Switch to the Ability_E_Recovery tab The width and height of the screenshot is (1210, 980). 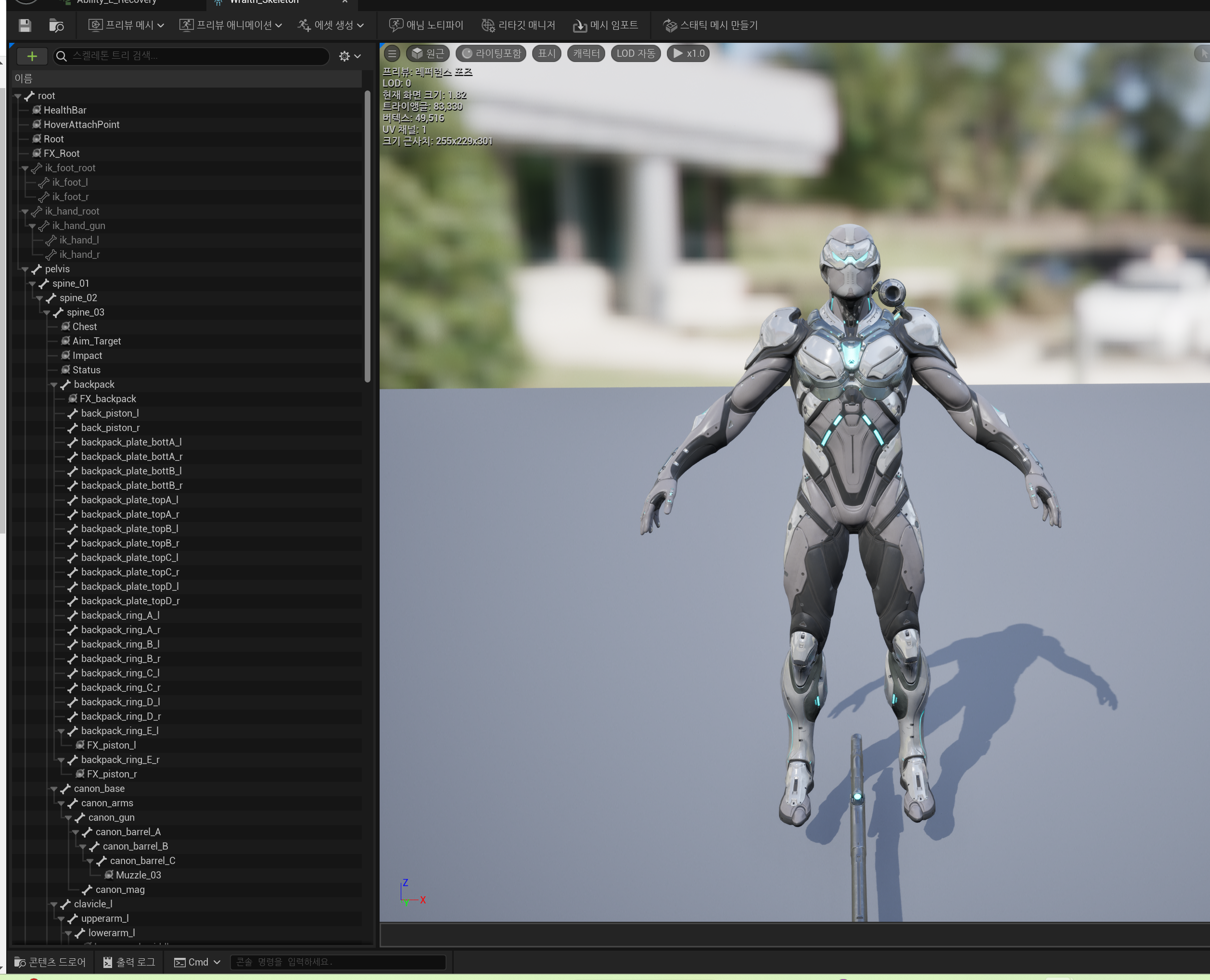click(x=116, y=2)
